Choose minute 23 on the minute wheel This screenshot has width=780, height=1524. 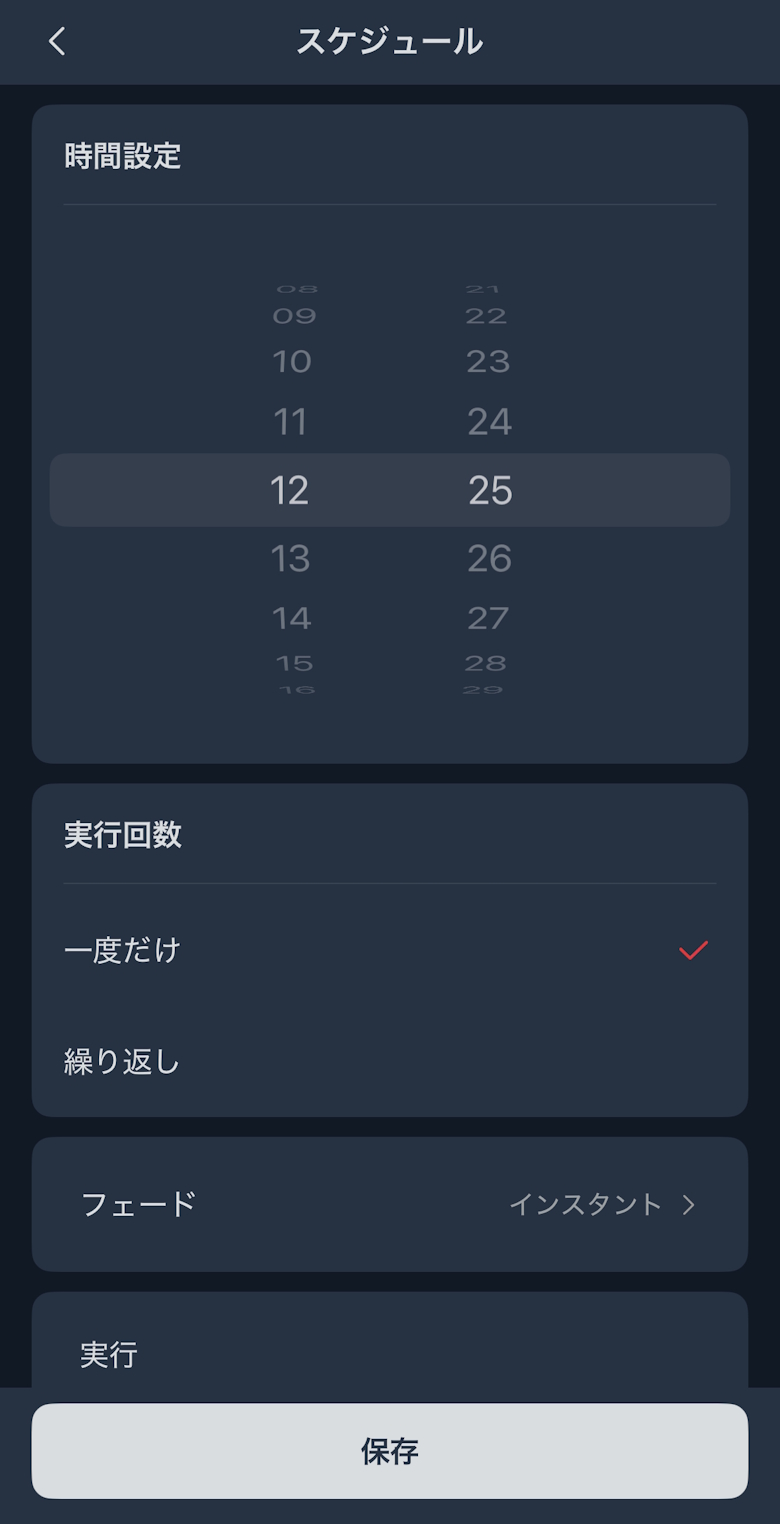pos(488,361)
